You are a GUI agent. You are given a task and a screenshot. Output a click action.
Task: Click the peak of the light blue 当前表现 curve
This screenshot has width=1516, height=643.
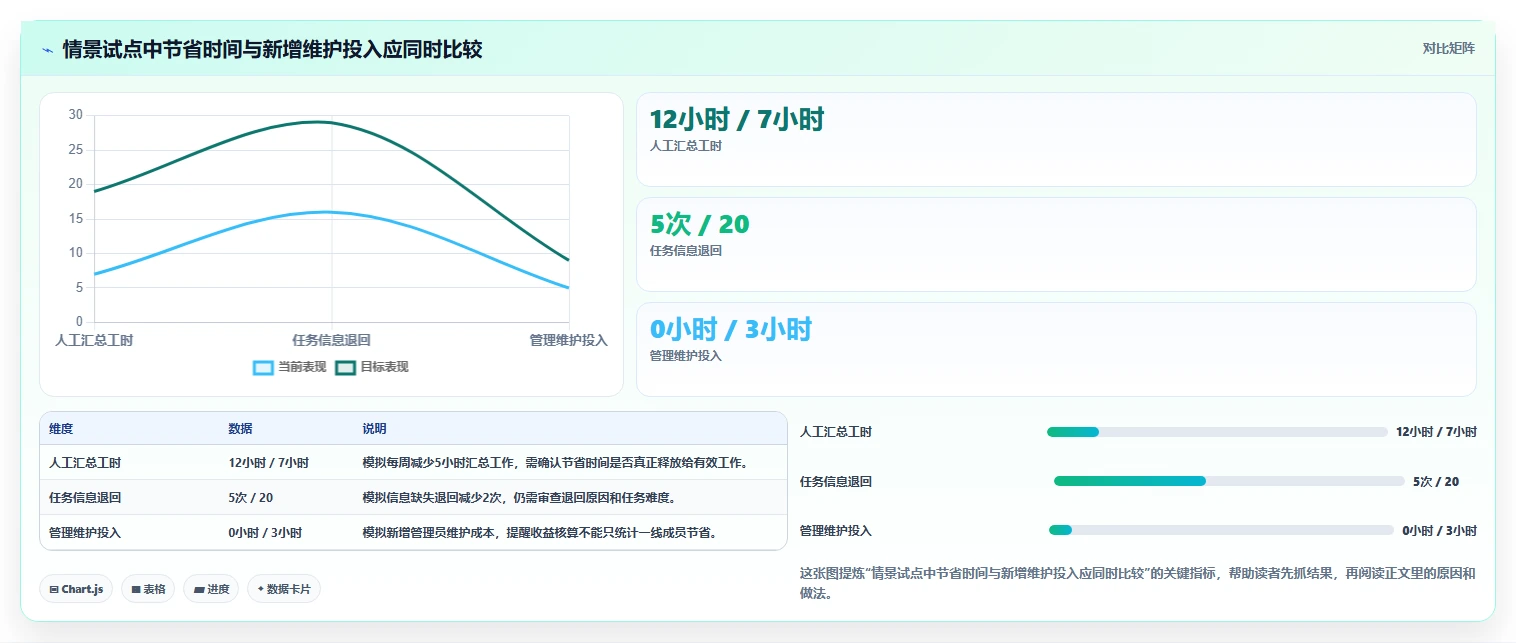pyautogui.click(x=326, y=211)
